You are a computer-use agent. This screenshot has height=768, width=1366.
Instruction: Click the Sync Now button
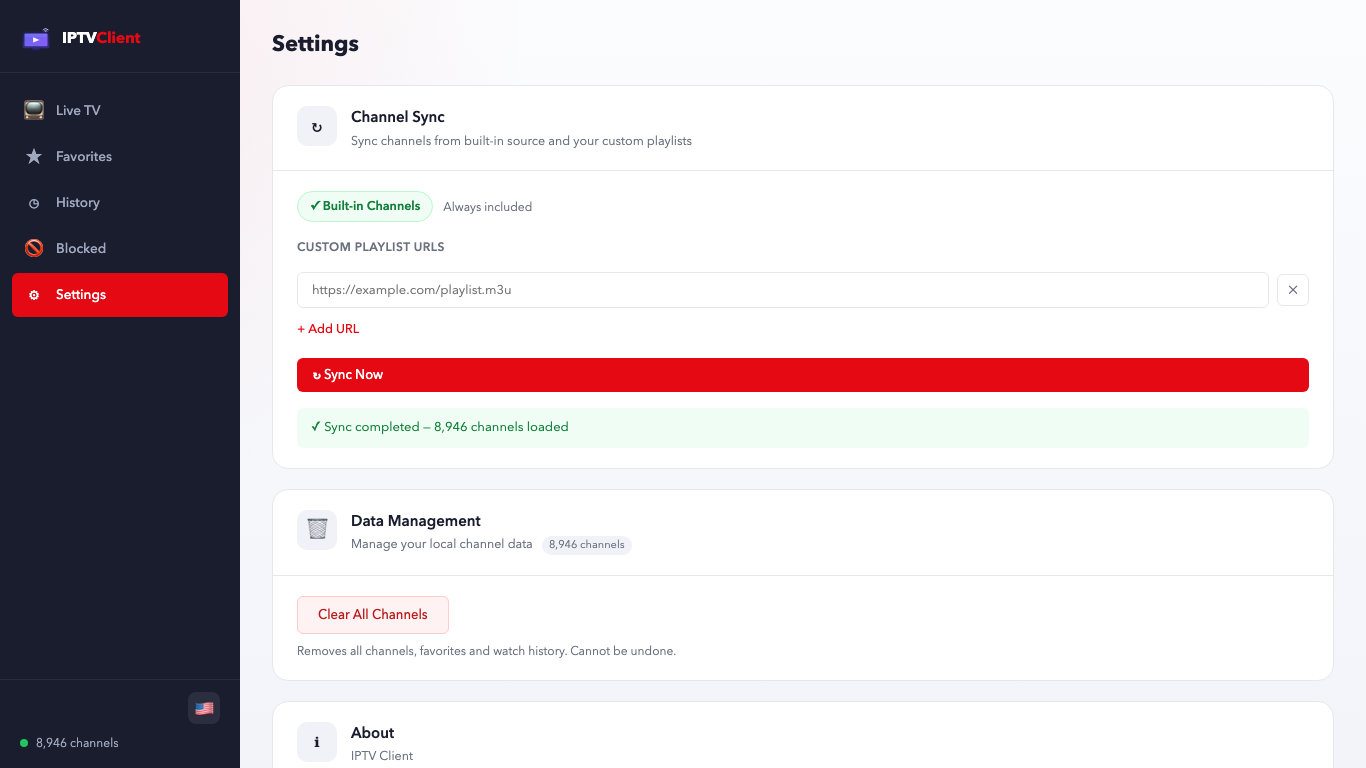(x=803, y=375)
